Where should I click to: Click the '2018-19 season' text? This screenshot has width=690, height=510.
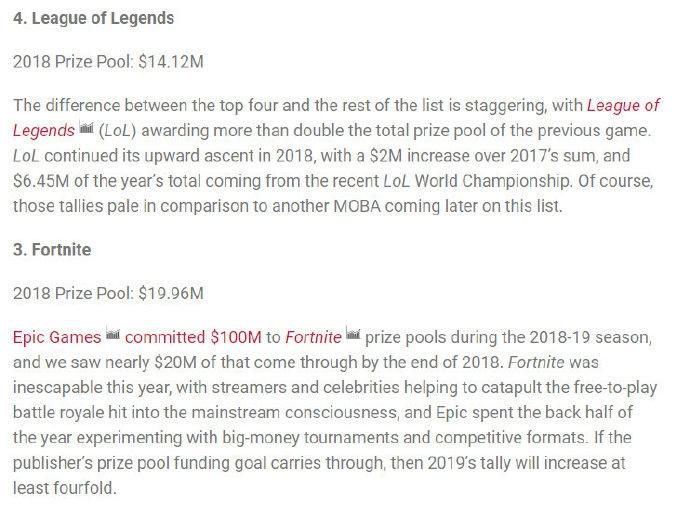tap(590, 338)
